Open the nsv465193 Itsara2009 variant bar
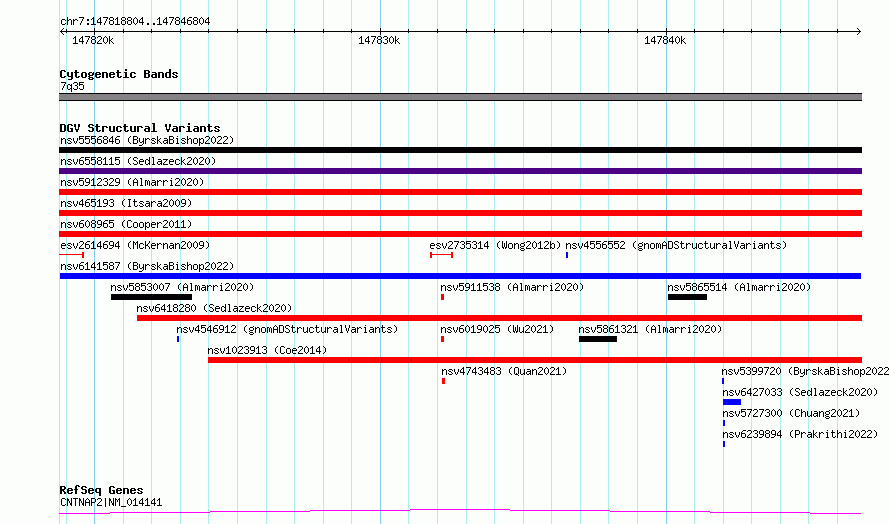The width and height of the screenshot is (890, 524). click(460, 213)
